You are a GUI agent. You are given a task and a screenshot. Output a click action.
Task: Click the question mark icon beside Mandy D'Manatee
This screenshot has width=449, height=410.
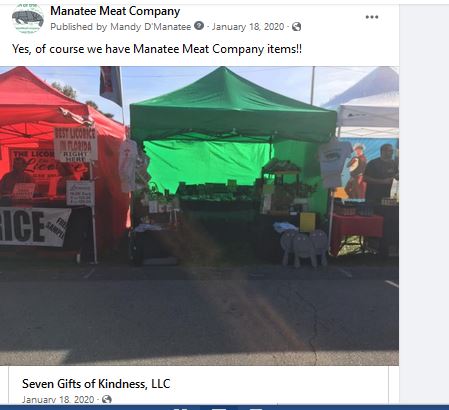(199, 26)
